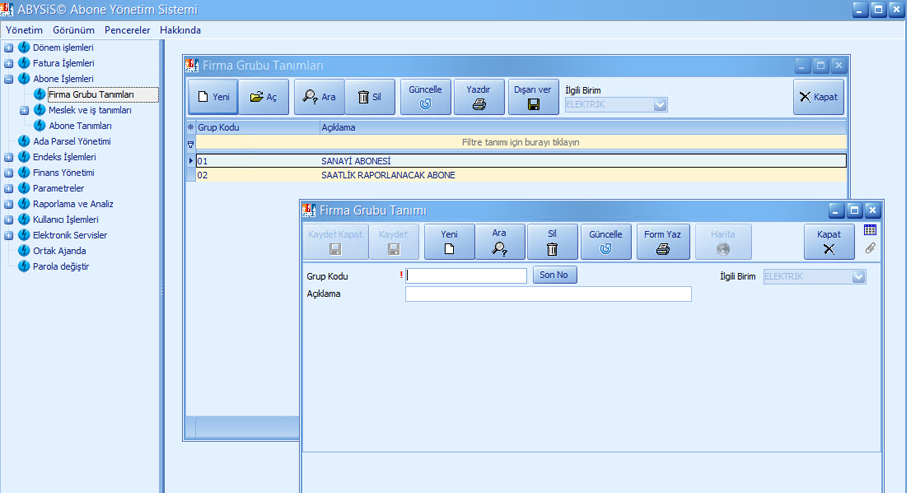Minimize the Firma Grubu Tanımları list window
This screenshot has width=907, height=493.
tap(802, 65)
